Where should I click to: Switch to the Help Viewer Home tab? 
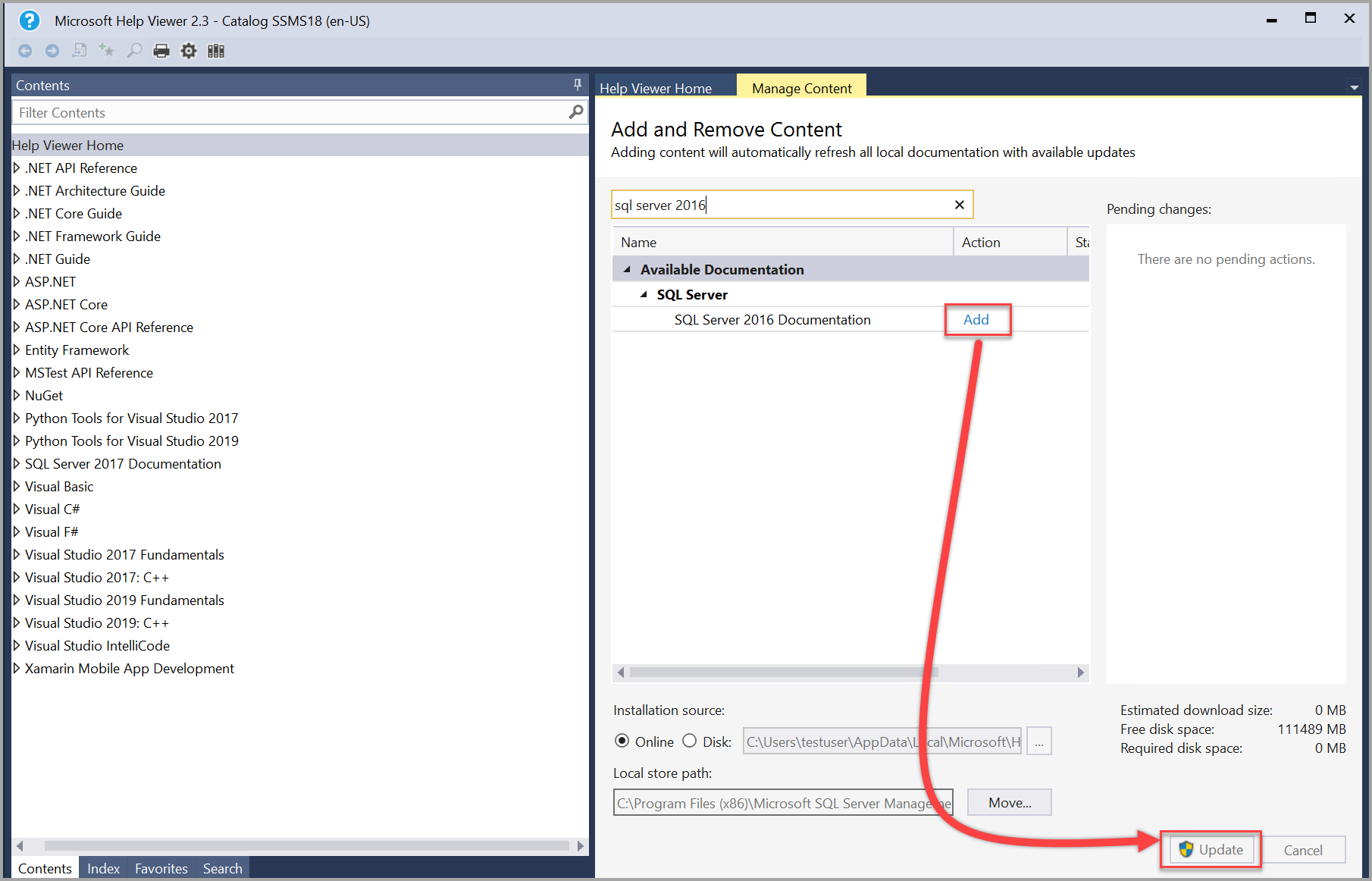655,88
